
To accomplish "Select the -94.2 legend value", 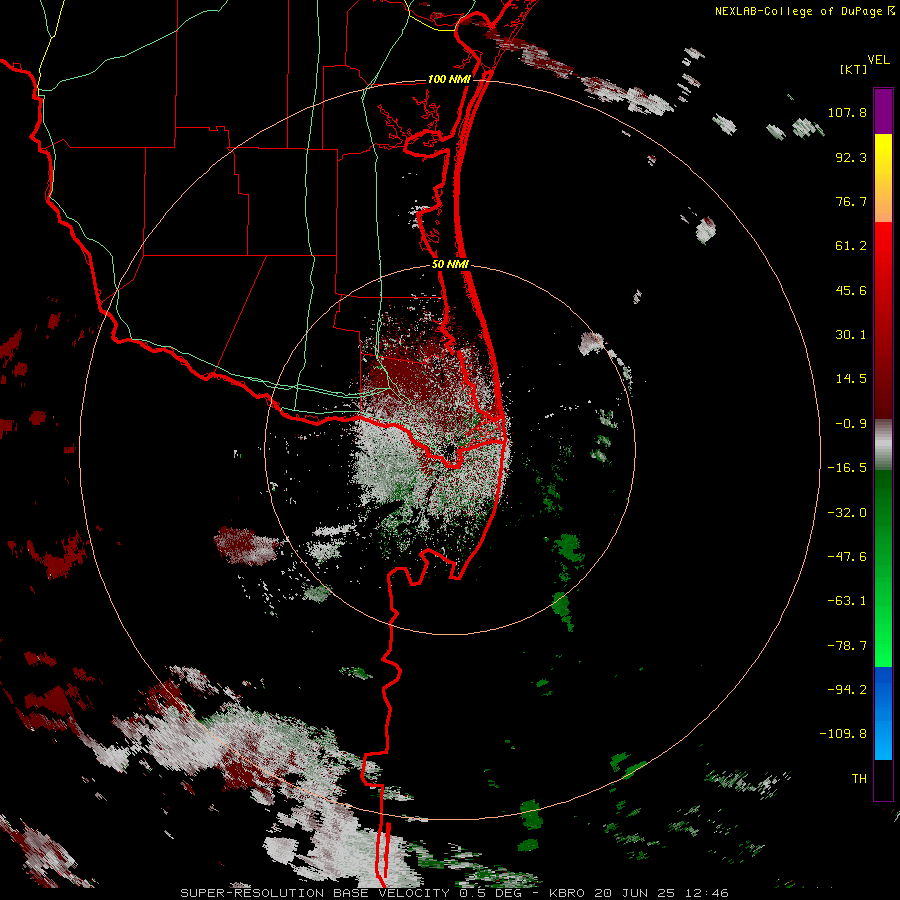I will tap(847, 690).
